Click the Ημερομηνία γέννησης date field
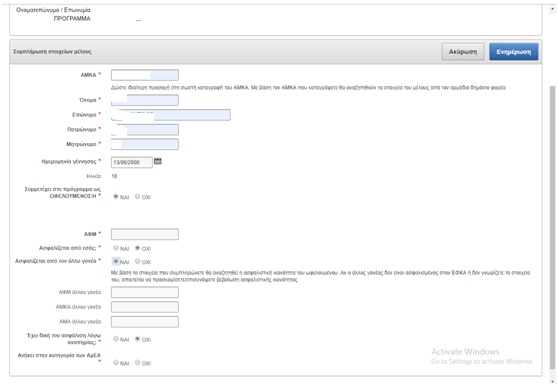 [132, 162]
